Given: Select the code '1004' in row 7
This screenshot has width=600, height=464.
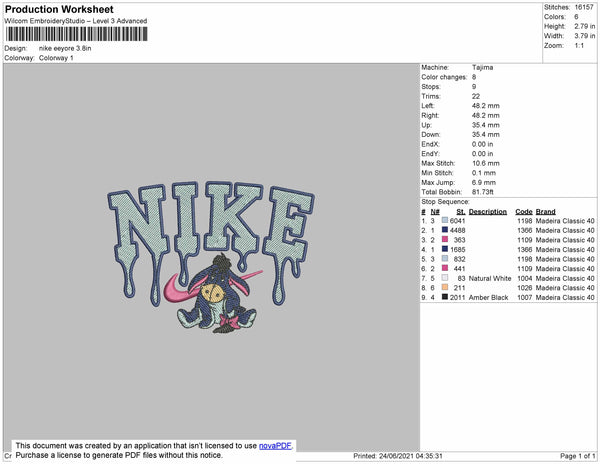Looking at the screenshot, I should [x=525, y=278].
